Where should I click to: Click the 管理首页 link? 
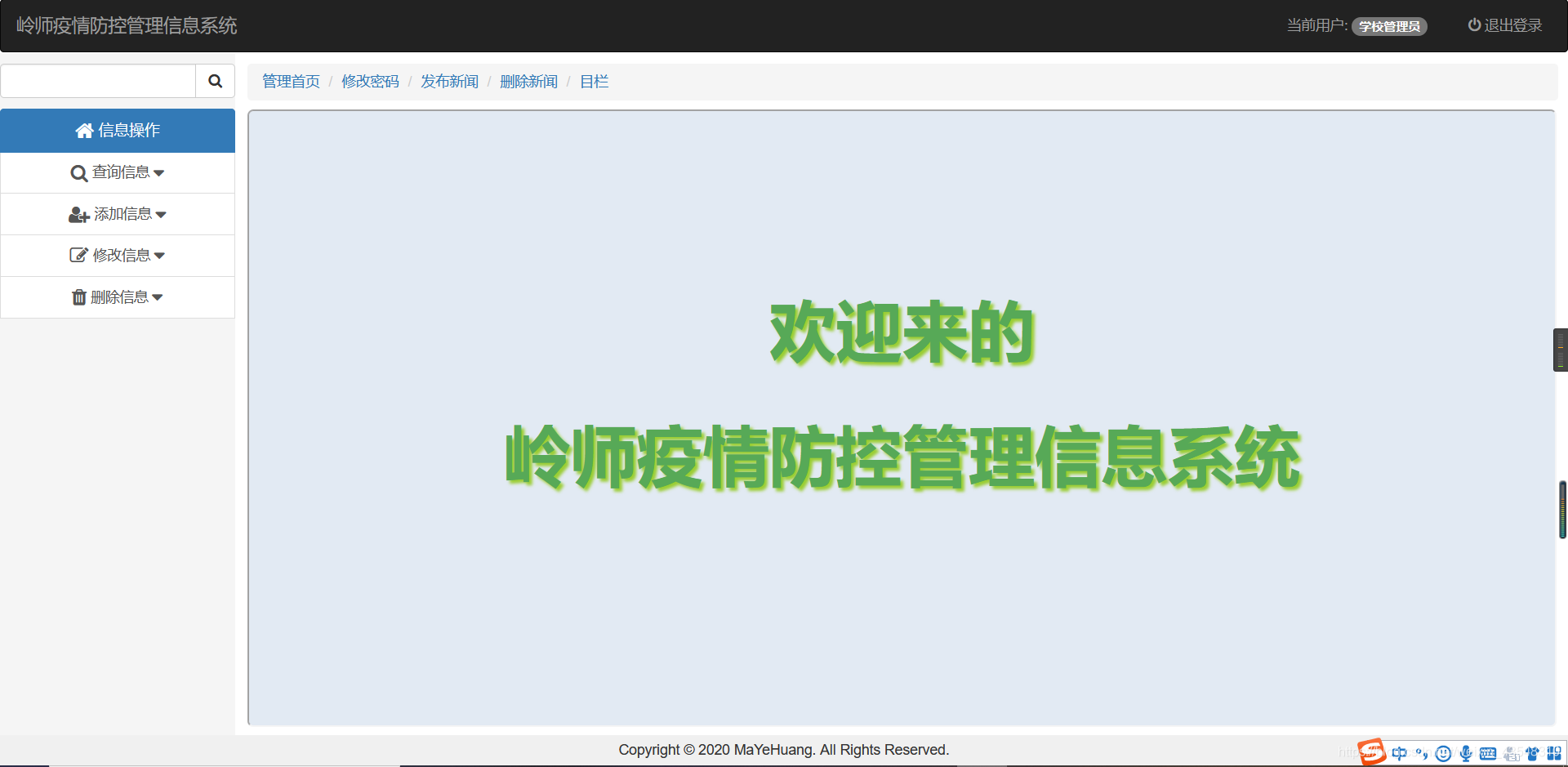(291, 81)
